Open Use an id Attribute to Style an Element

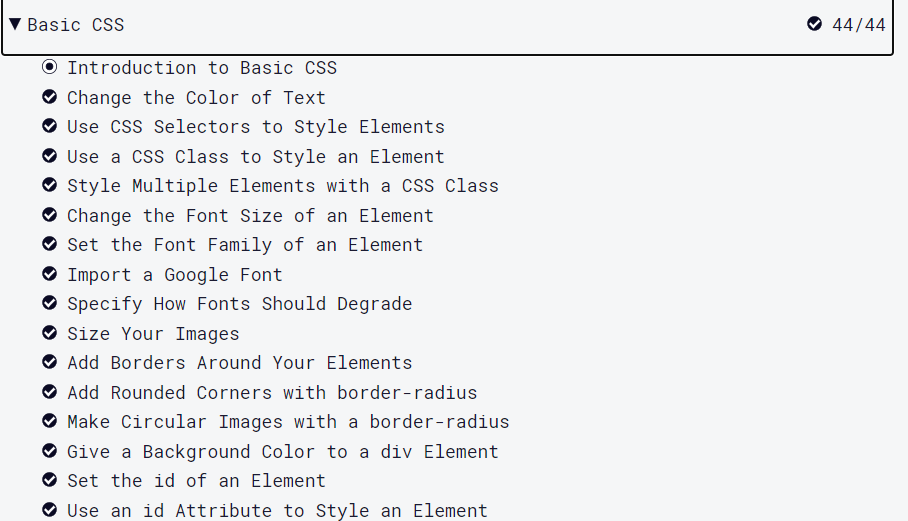click(277, 511)
